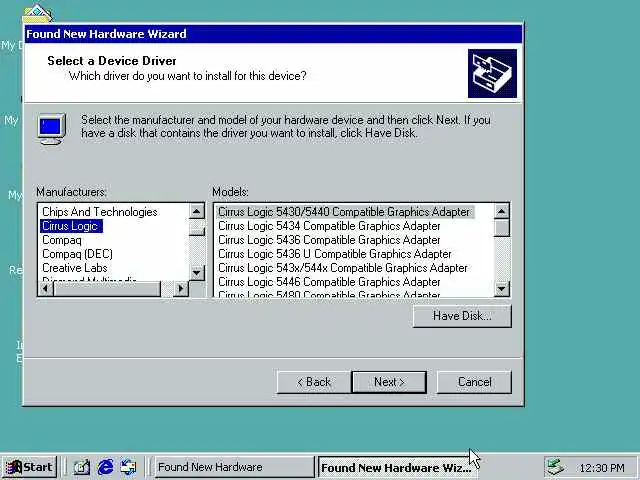The width and height of the screenshot is (640, 480).
Task: Select Chips And Technologies manufacturer
Action: tap(100, 212)
